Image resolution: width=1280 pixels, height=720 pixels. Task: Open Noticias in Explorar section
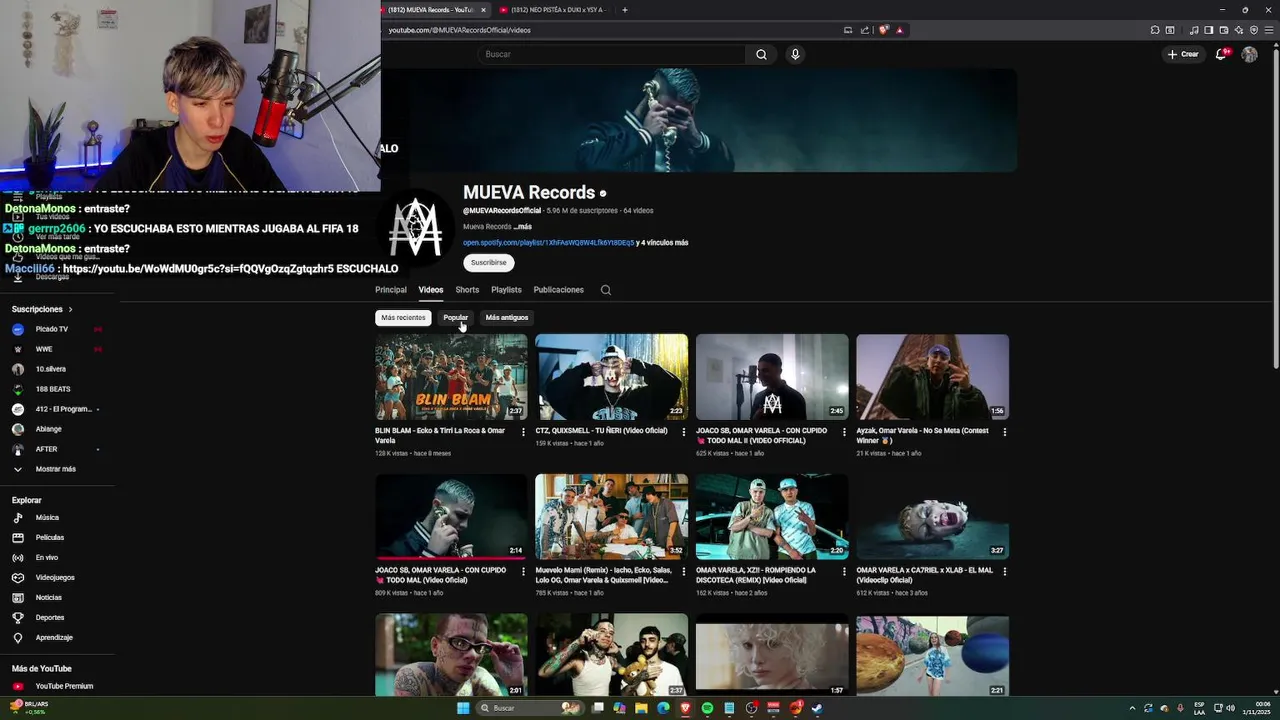point(48,598)
